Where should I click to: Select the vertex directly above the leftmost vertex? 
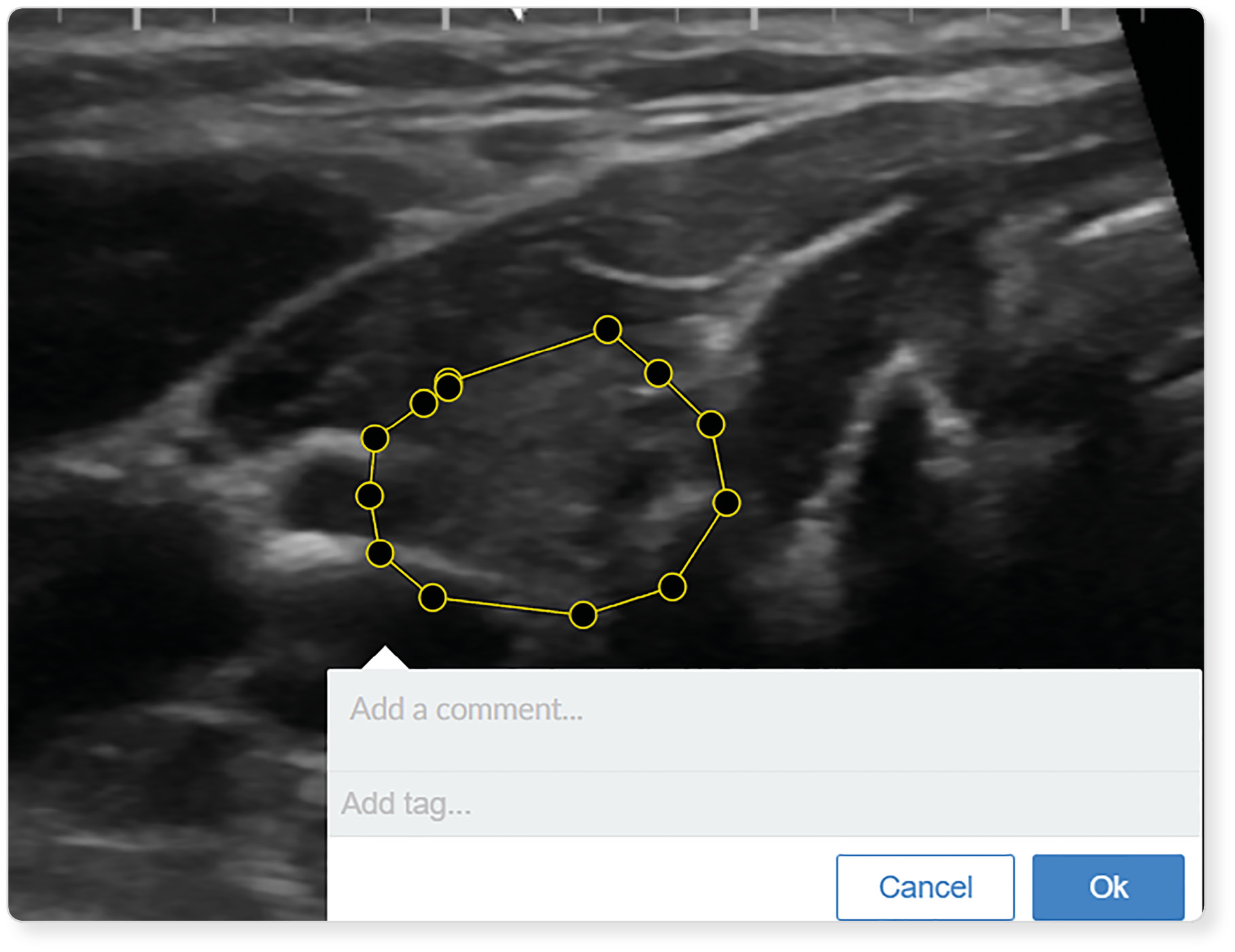(375, 438)
